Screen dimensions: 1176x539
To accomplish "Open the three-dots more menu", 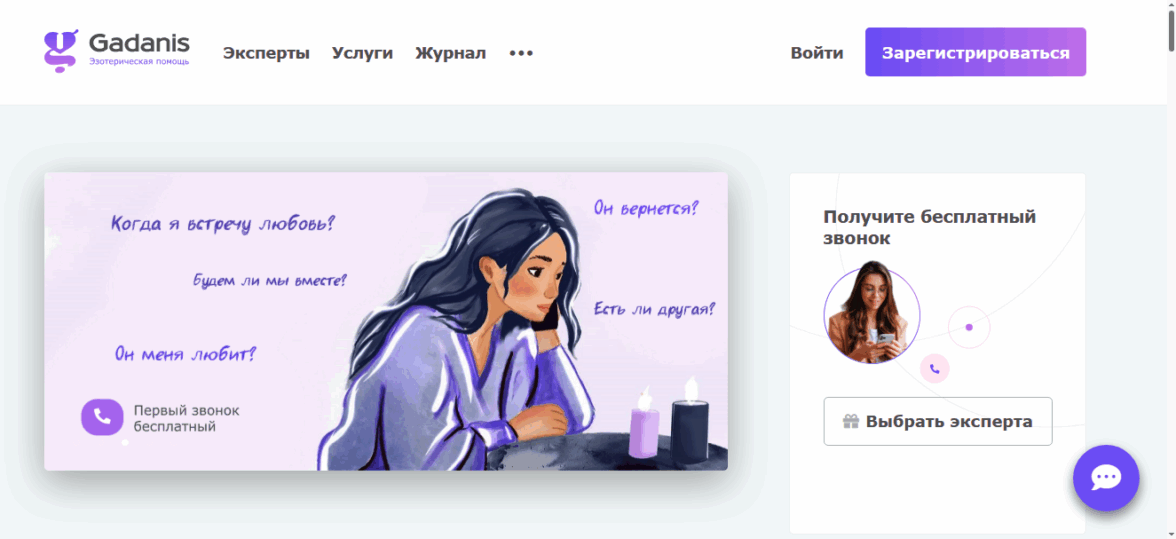I will [521, 53].
